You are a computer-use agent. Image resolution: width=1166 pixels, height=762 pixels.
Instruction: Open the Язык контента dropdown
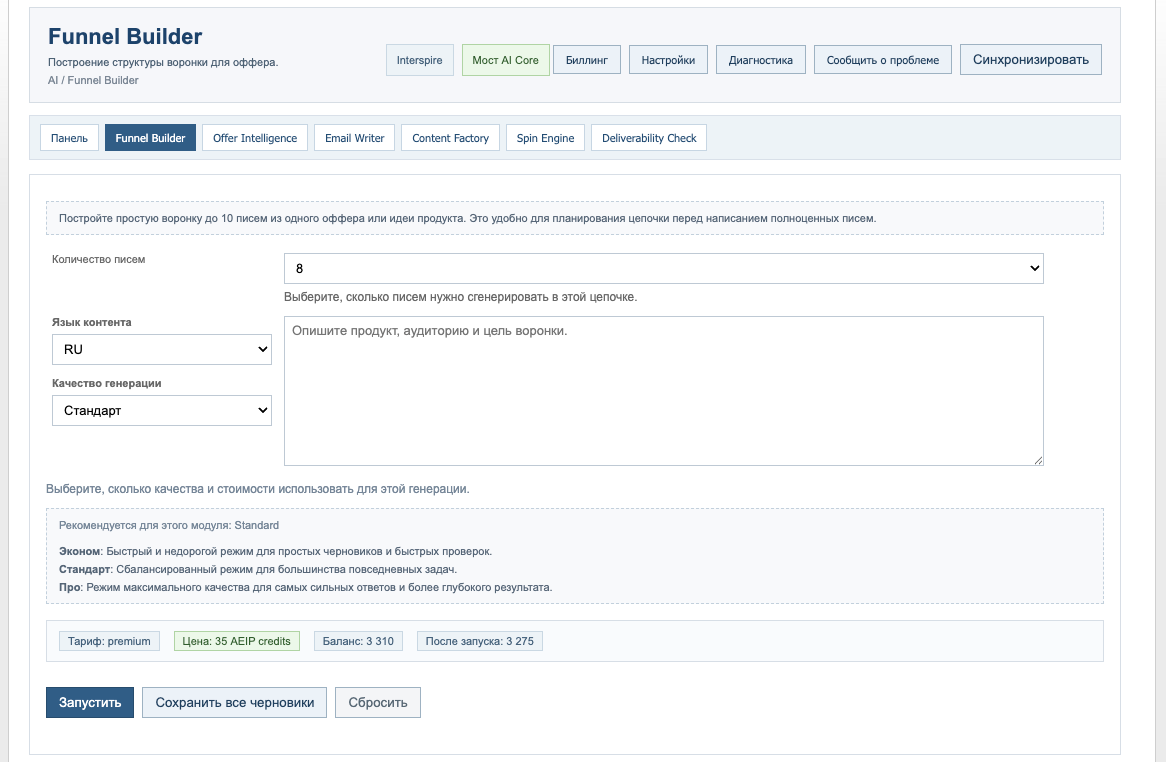click(161, 349)
